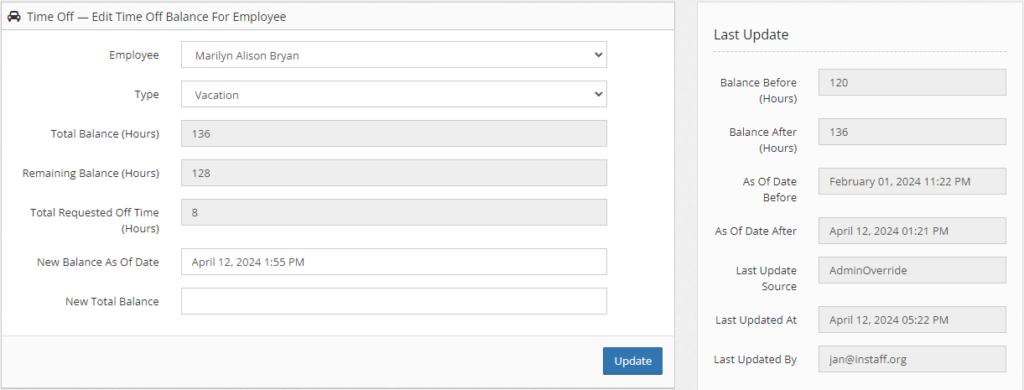The height and width of the screenshot is (390, 1024).
Task: Click the car icon in the Time Off header
Action: tap(14, 17)
